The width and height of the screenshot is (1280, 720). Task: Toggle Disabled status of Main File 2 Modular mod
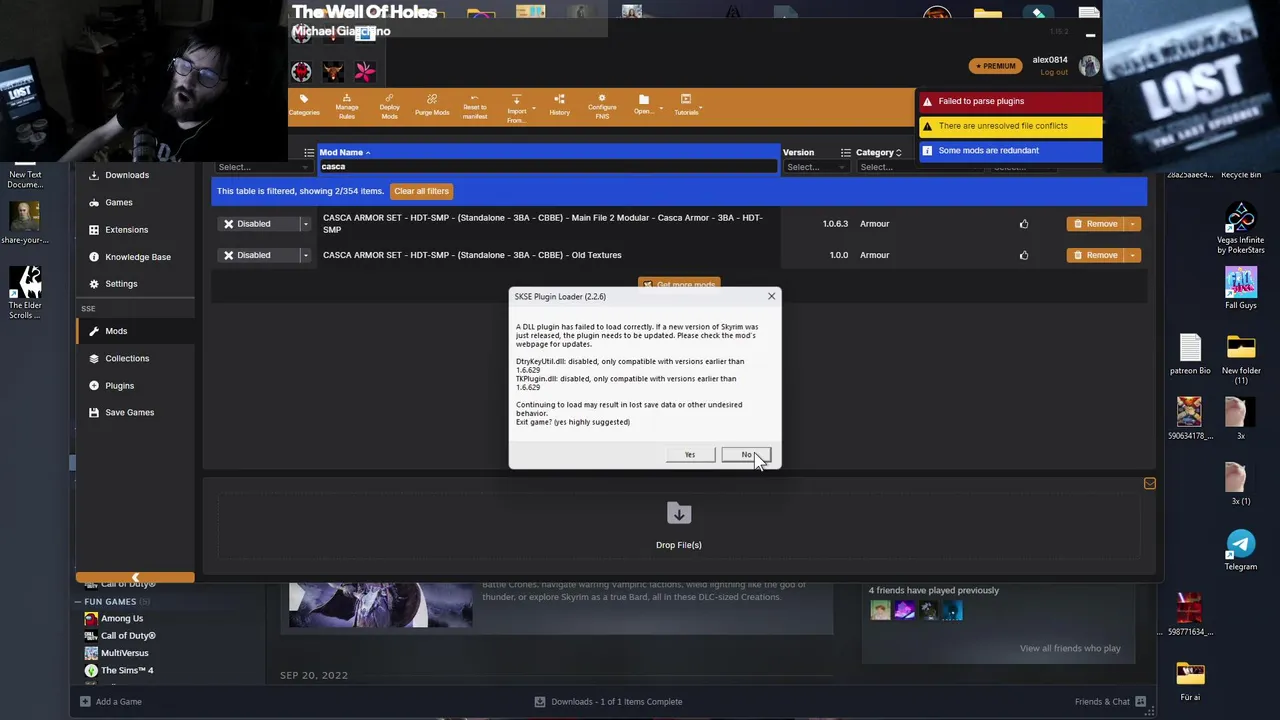(257, 224)
